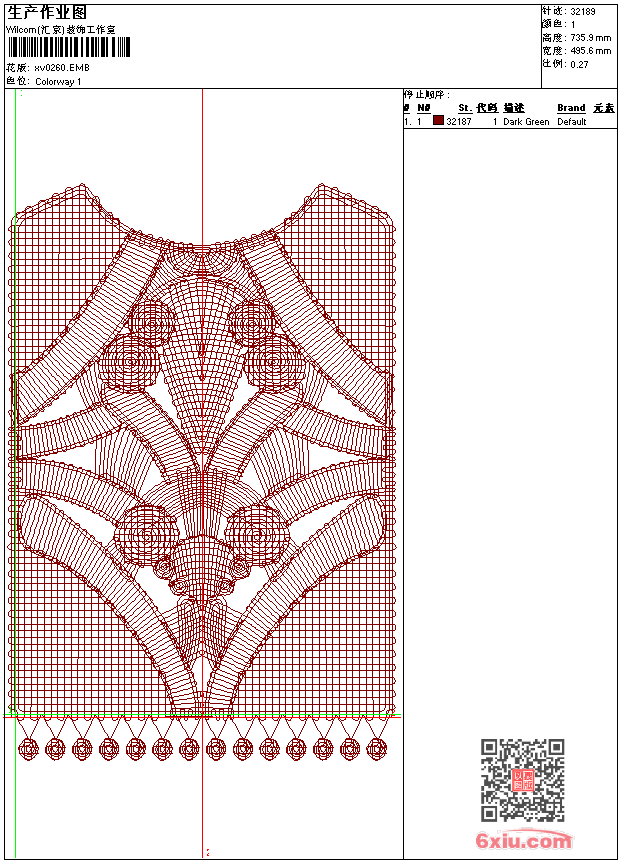The width and height of the screenshot is (620, 860).
Task: Click the N# column header
Action: click(x=424, y=108)
